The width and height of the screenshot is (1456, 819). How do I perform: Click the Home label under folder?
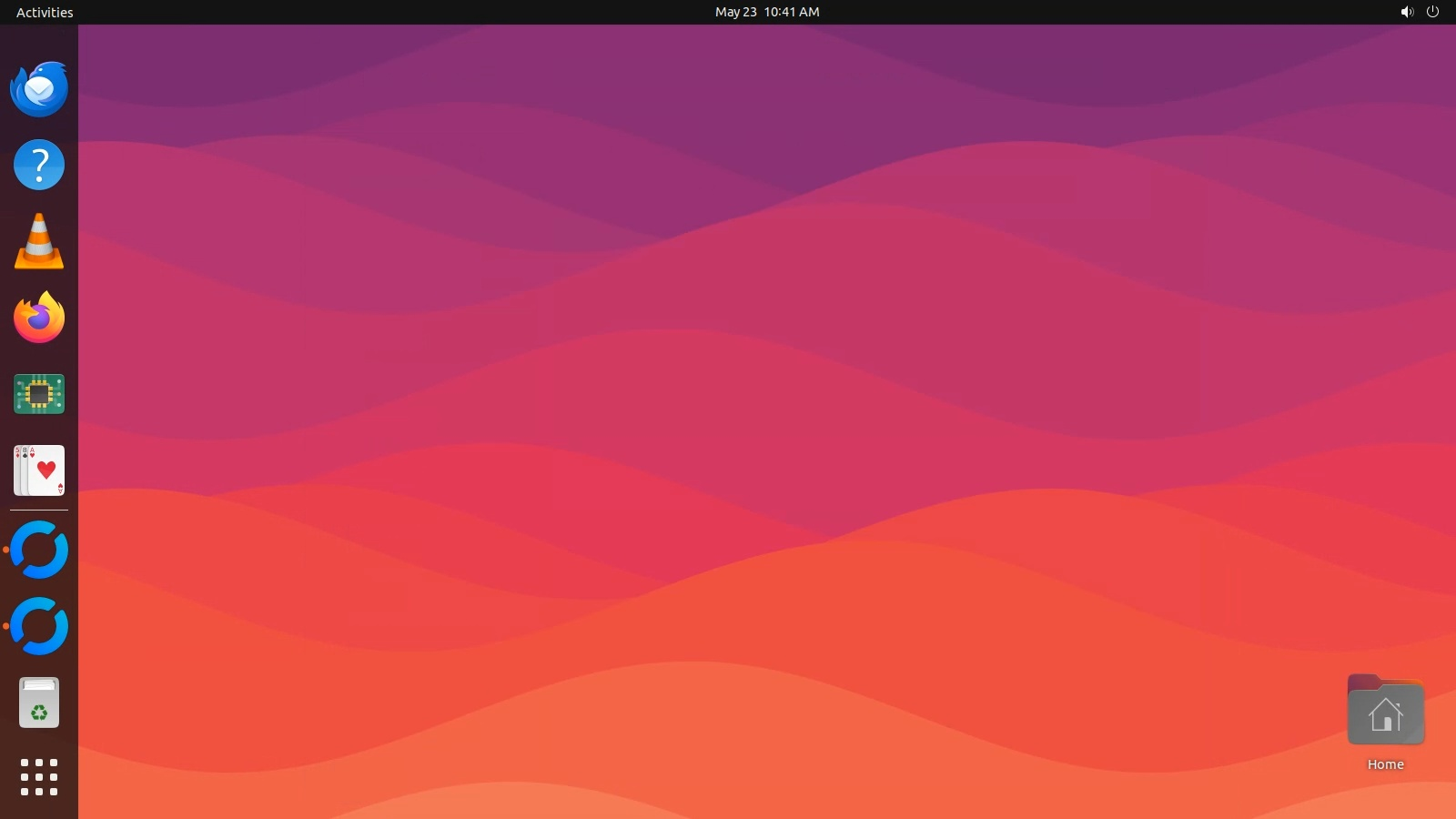[x=1385, y=764]
